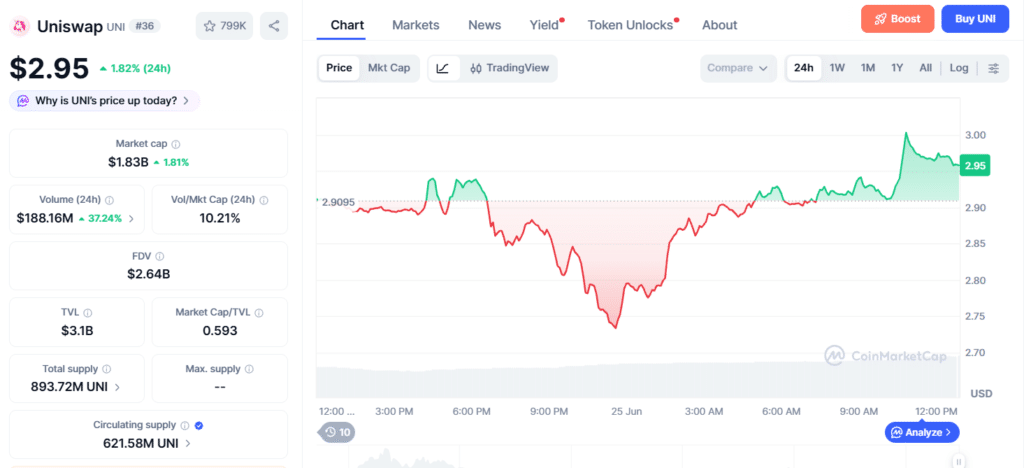The image size is (1024, 468).
Task: Click info icon beside Market Cap/TVL
Action: pyautogui.click(x=259, y=313)
